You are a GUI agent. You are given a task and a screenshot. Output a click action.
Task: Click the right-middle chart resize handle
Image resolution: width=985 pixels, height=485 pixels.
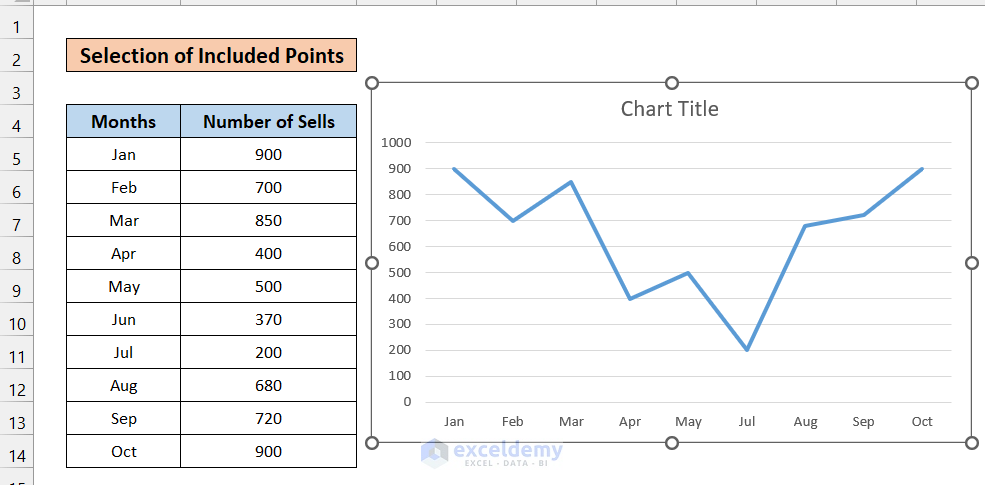tap(972, 263)
